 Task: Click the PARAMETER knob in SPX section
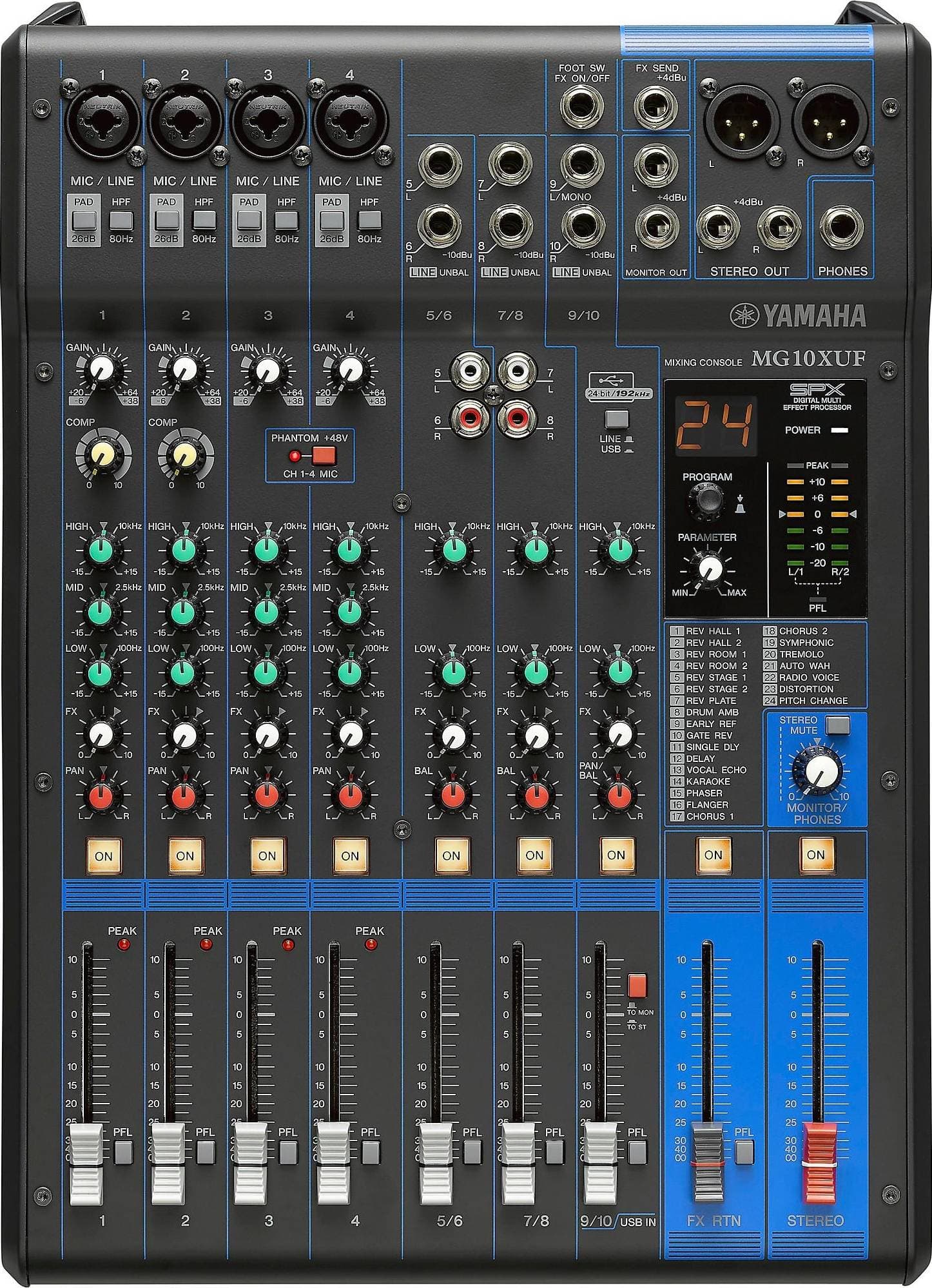tap(710, 568)
